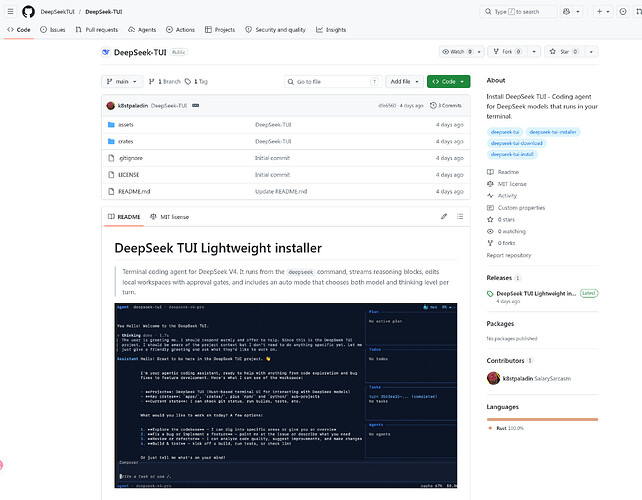Expand the green Code dropdown button

click(x=448, y=81)
